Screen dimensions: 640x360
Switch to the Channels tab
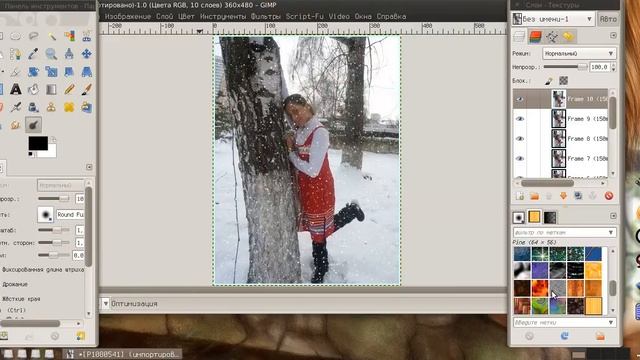point(536,37)
